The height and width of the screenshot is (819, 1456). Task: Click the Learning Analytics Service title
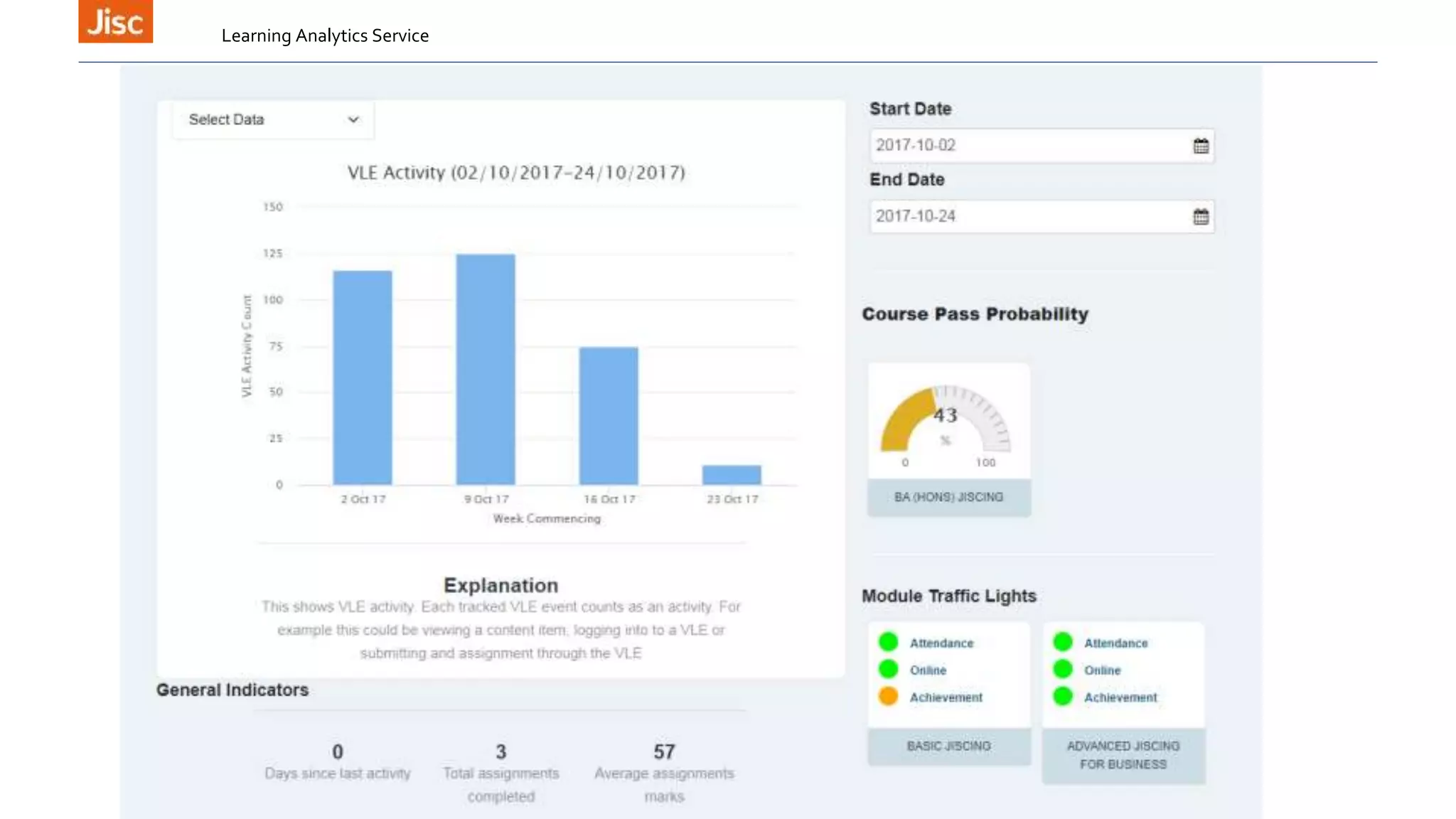325,36
